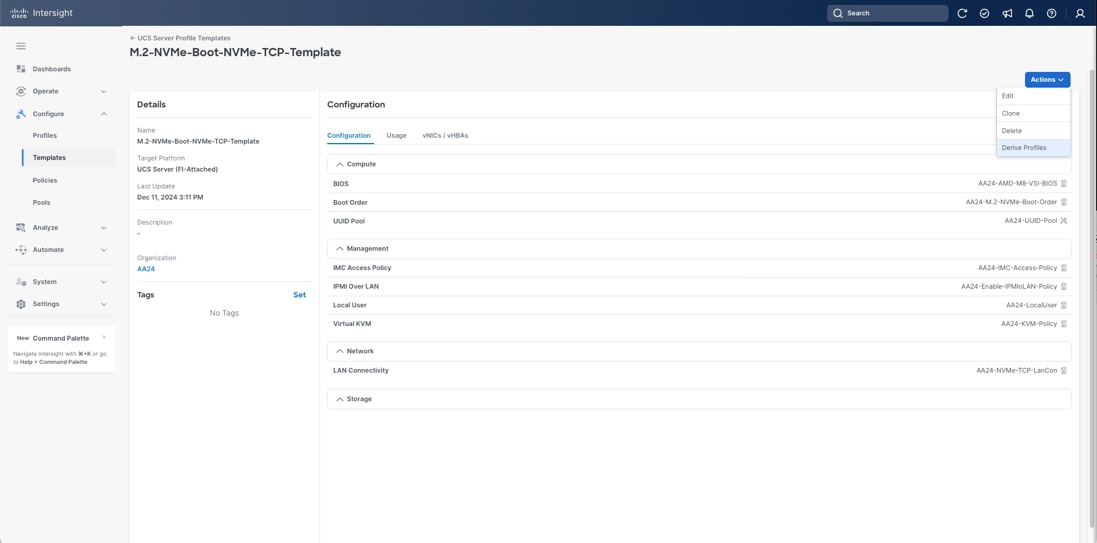Click policy icon next to AA24-AMD-M8-VSI-BIOS
1097x543 pixels.
(x=1063, y=183)
